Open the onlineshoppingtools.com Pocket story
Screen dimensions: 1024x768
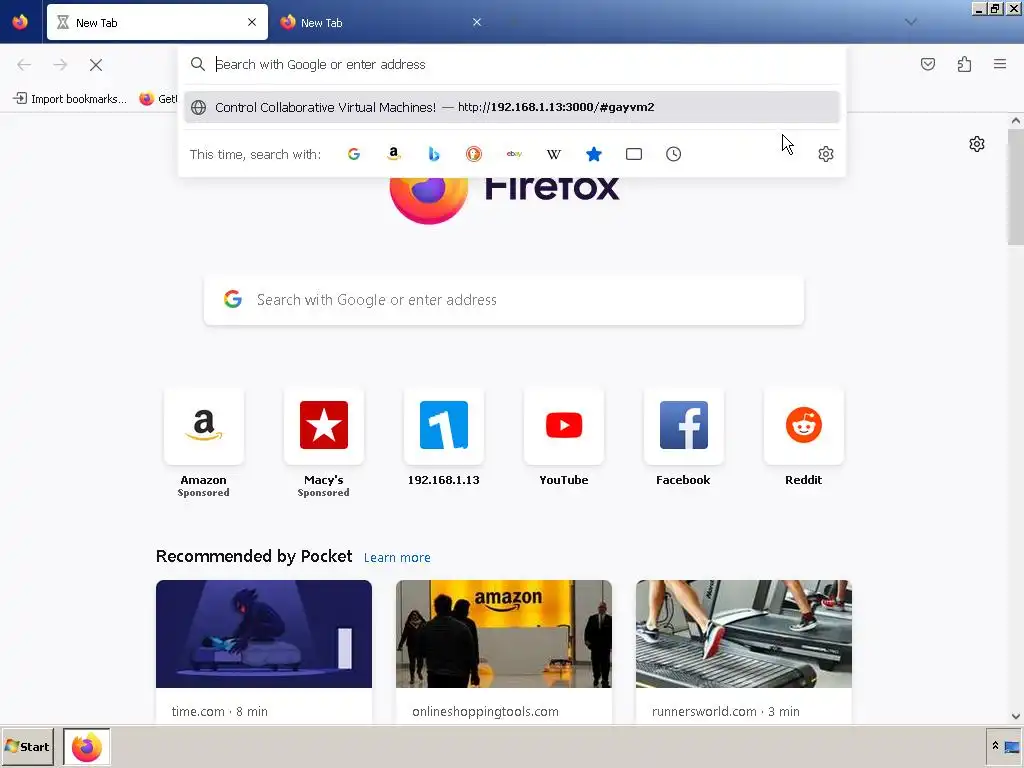(x=504, y=652)
